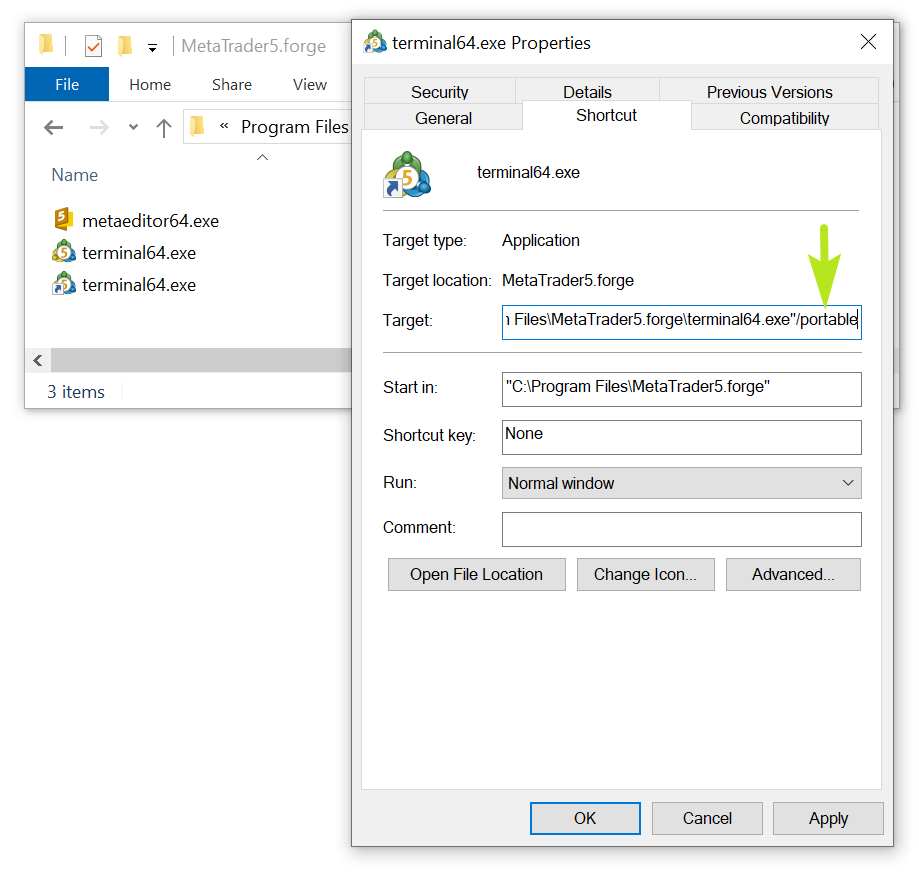
Task: Click the '3 items' status bar text
Action: click(76, 391)
